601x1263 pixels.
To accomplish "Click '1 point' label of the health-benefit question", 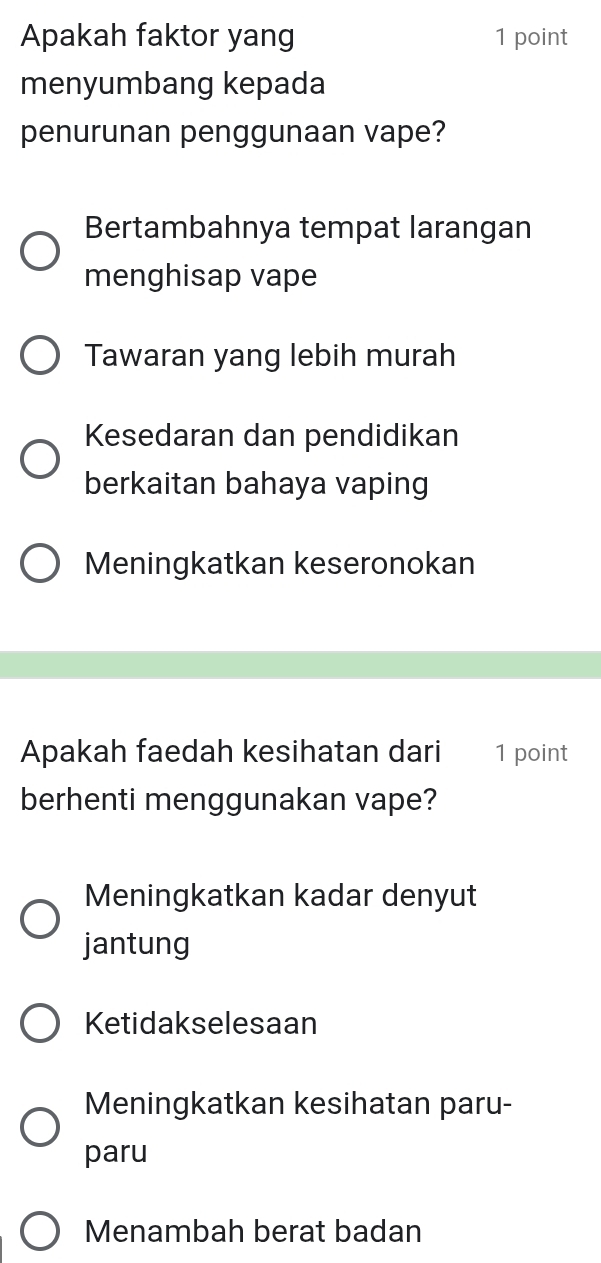I will [530, 753].
